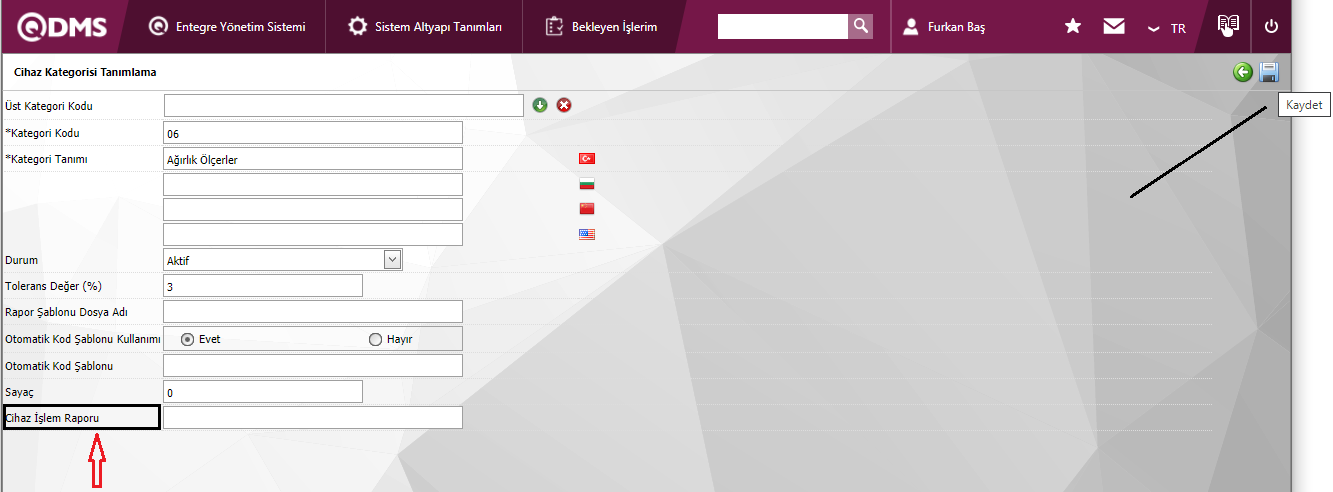The width and height of the screenshot is (1333, 492).
Task: Click the Sayaç field
Action: coord(263,392)
